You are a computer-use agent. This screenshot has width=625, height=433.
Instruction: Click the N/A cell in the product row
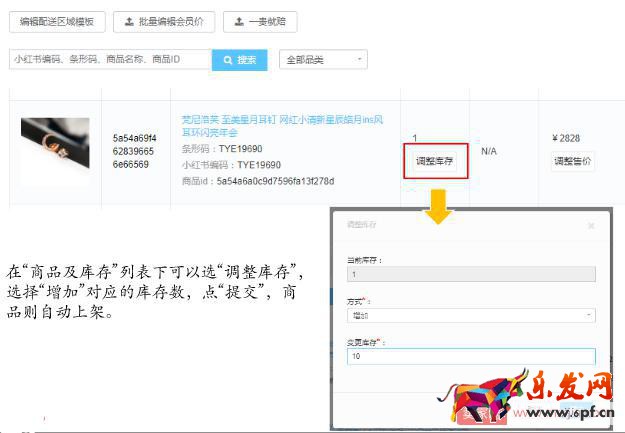click(489, 151)
